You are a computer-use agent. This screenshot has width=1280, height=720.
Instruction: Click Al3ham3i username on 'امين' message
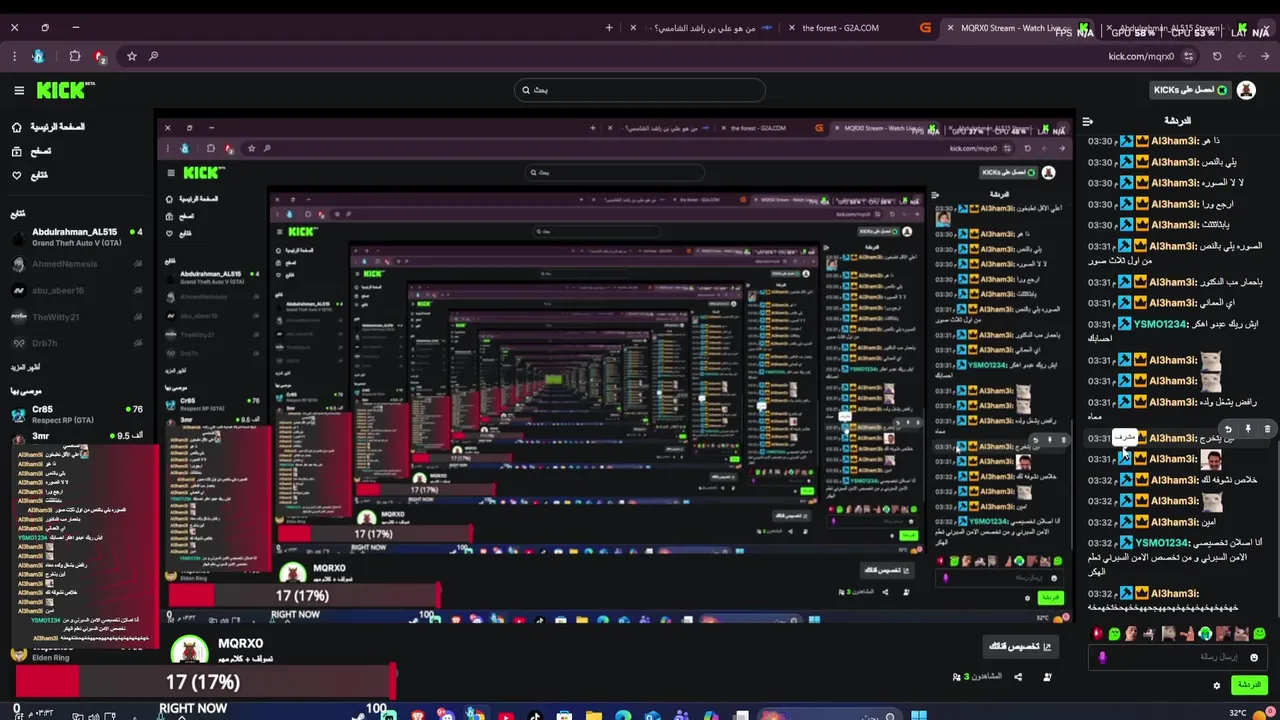tap(1174, 522)
